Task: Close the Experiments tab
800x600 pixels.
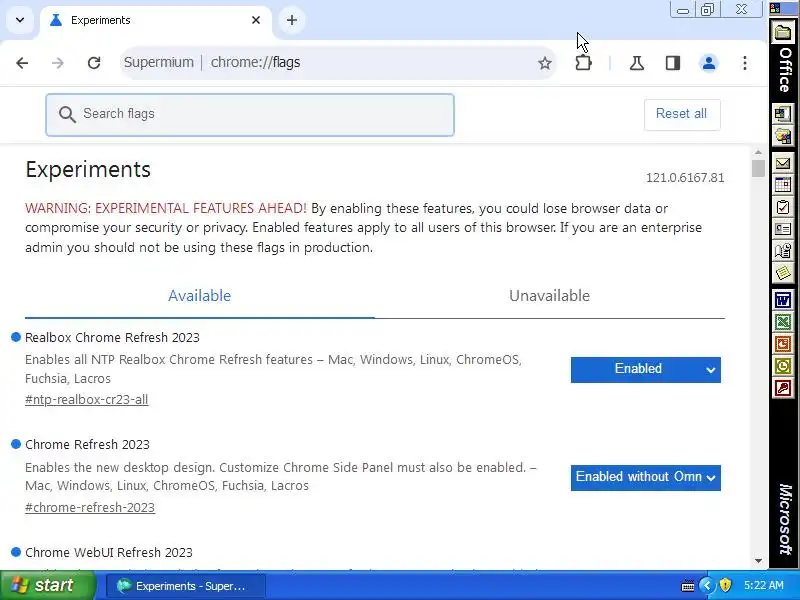Action: click(256, 20)
